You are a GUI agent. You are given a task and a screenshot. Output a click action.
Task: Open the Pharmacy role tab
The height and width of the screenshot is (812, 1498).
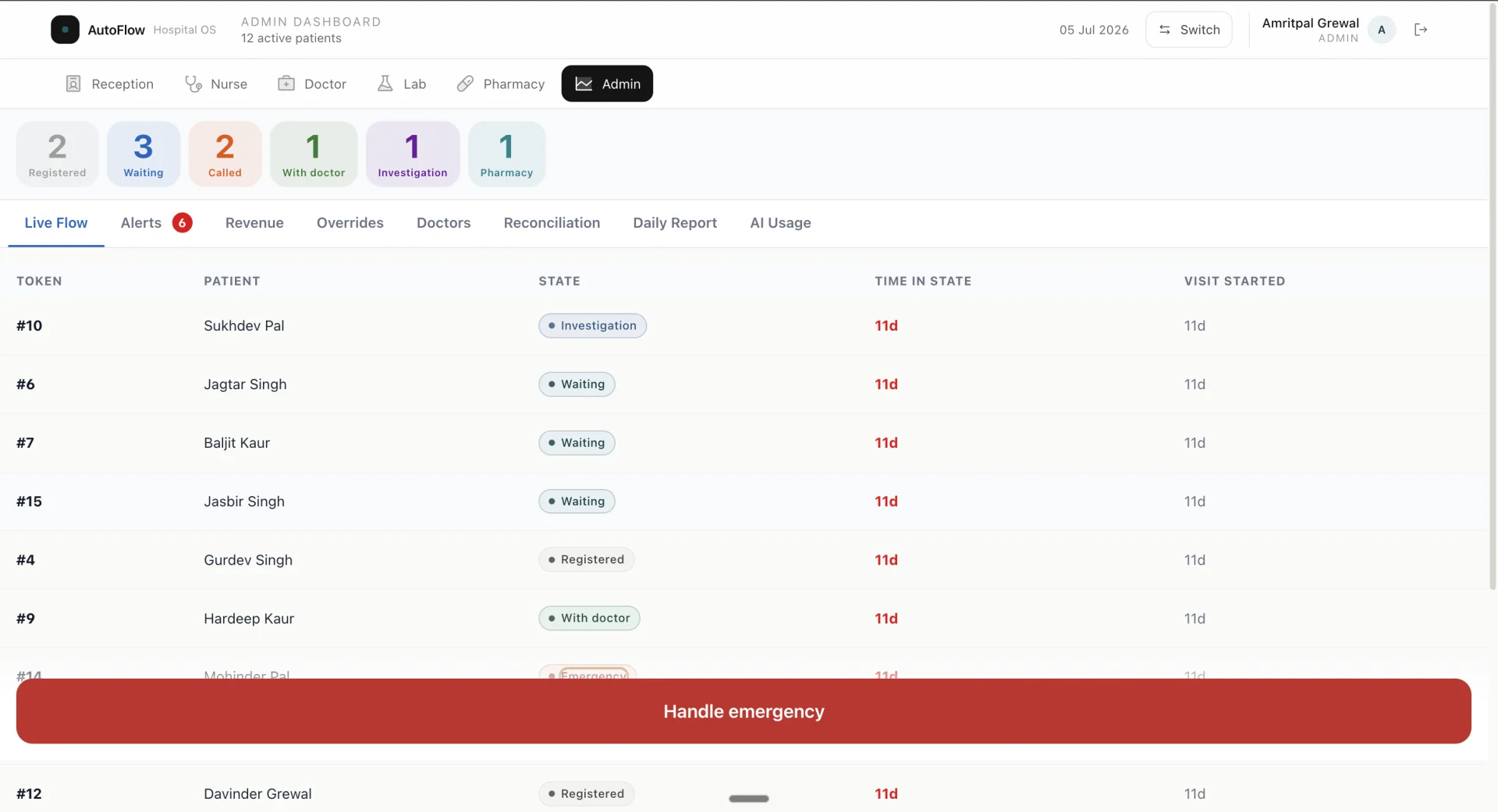[500, 83]
